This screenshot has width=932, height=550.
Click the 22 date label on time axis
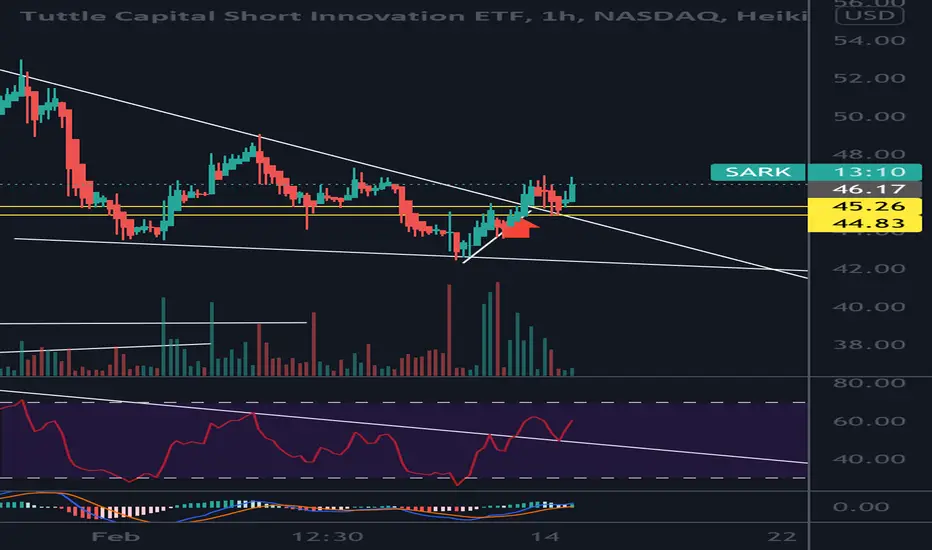point(782,536)
